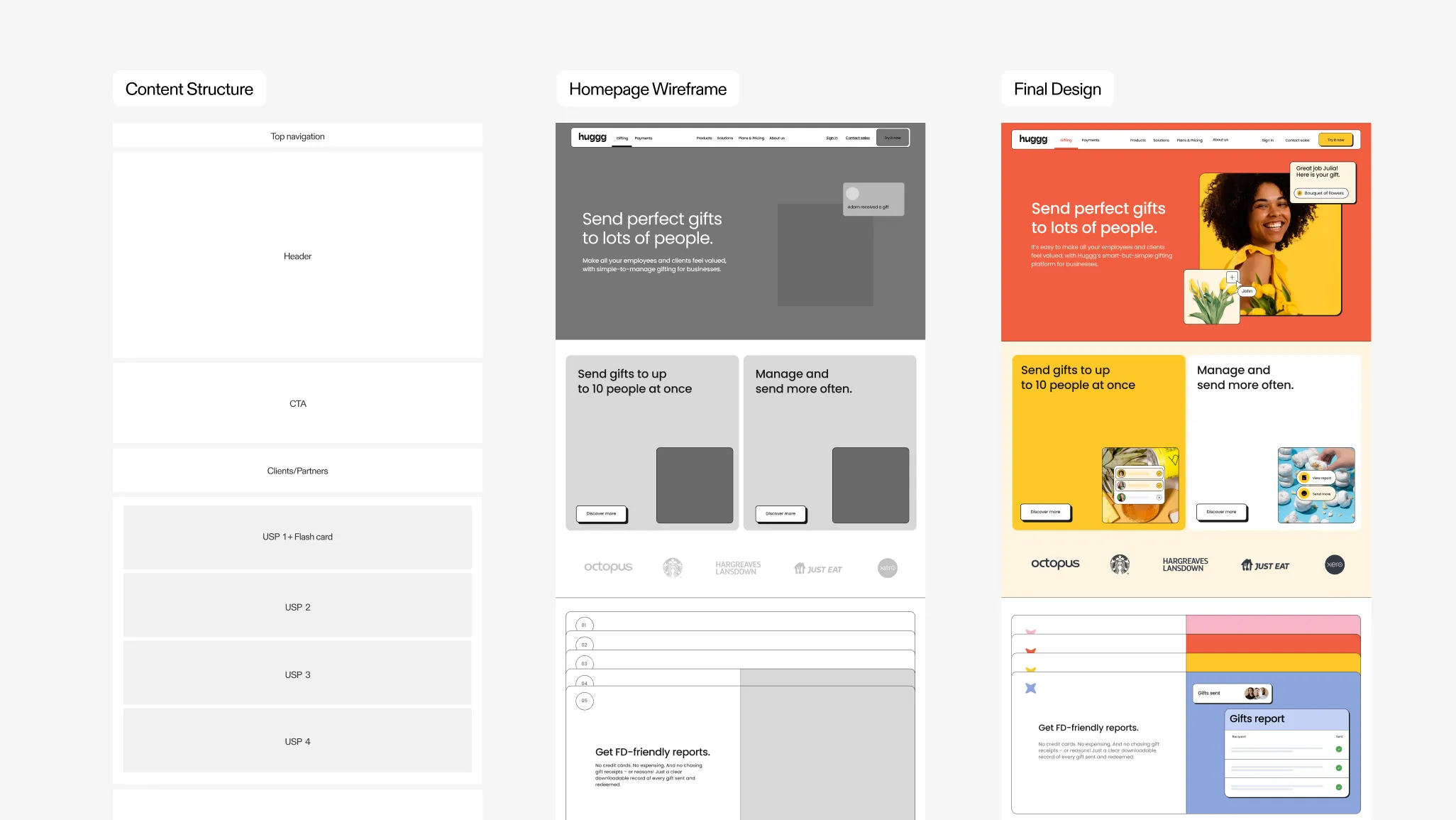Screen dimensions: 1456x820
Task: Open About us in the wireframe navigation
Action: click(x=777, y=138)
